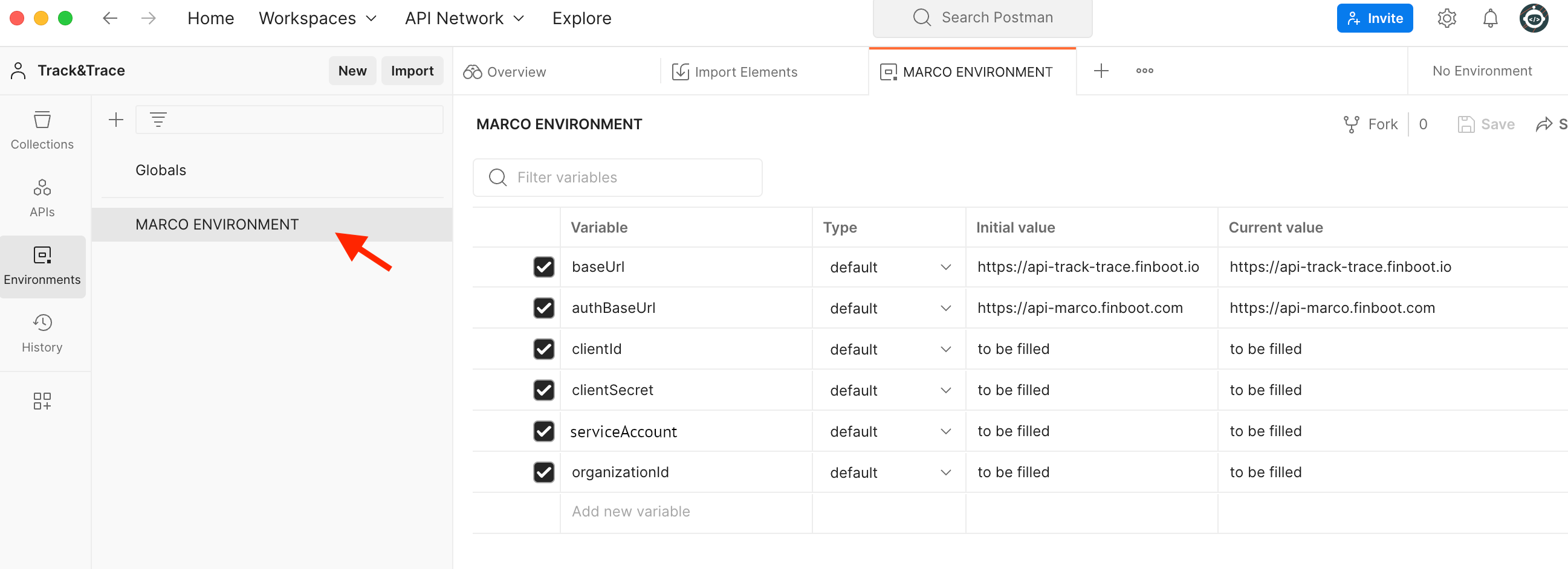Click the three-dots tab options icon
Screen dimensions: 1568x569
coord(1144,71)
